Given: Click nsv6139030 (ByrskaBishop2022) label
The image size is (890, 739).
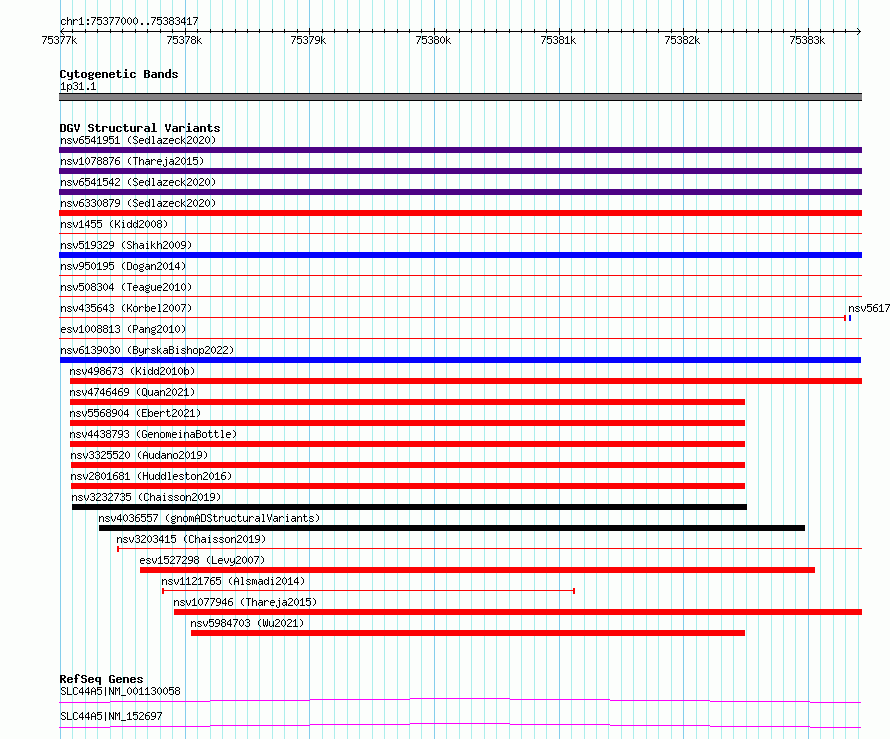Looking at the screenshot, I should coord(147,350).
